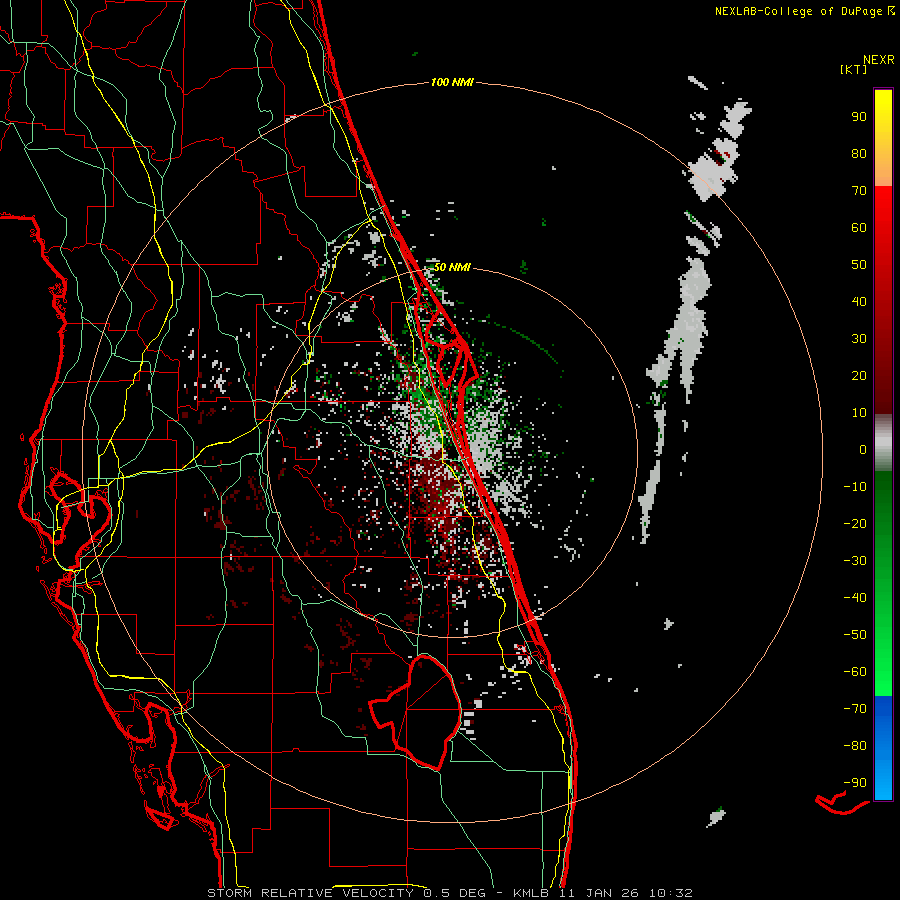Image resolution: width=900 pixels, height=900 pixels.
Task: Click the -20 value on the velocity scale
Action: [855, 524]
